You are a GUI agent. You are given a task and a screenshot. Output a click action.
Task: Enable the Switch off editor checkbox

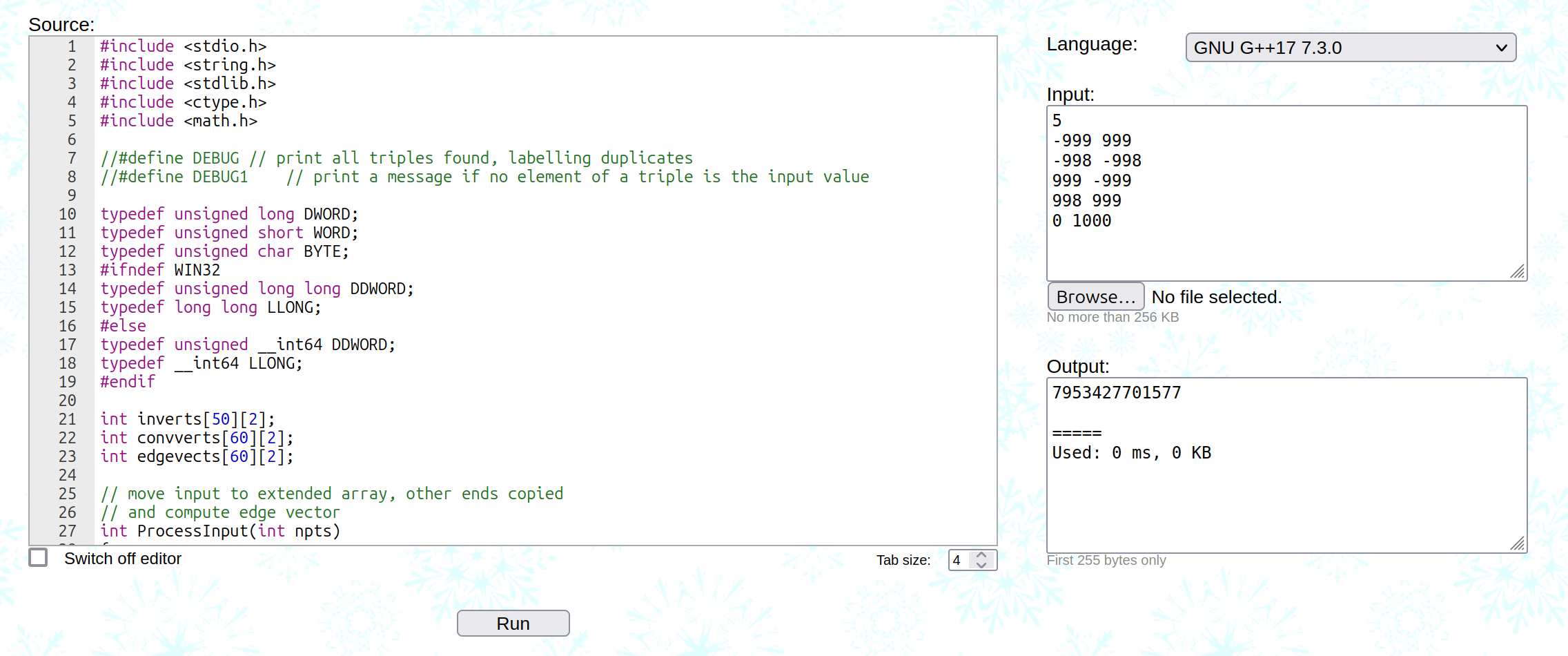[x=39, y=557]
